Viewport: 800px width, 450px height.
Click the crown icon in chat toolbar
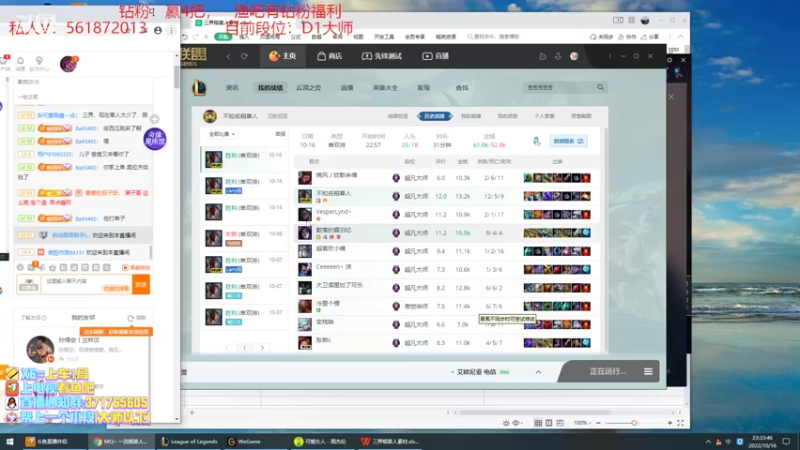53,267
